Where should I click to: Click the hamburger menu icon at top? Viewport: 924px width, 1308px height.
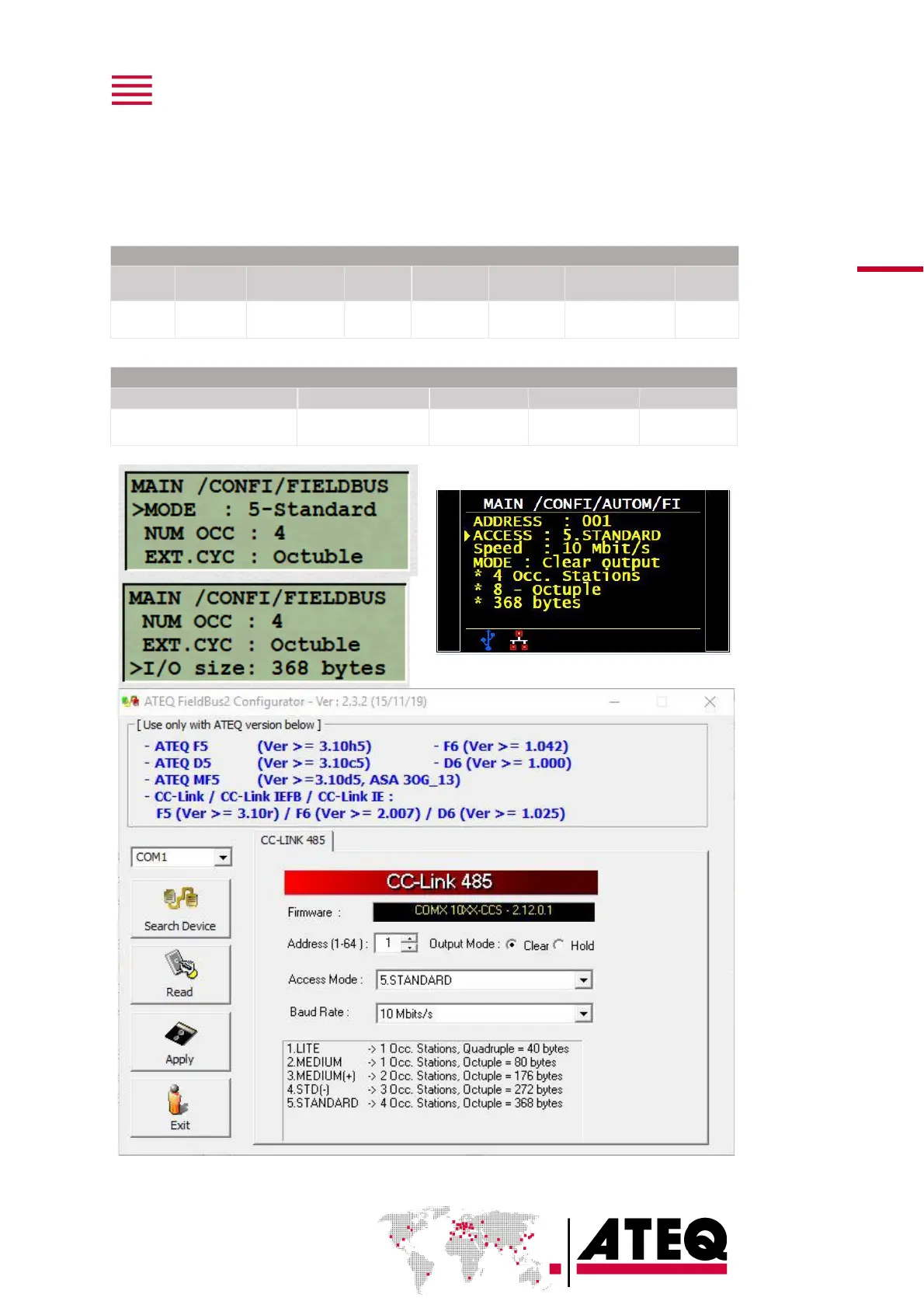(132, 90)
